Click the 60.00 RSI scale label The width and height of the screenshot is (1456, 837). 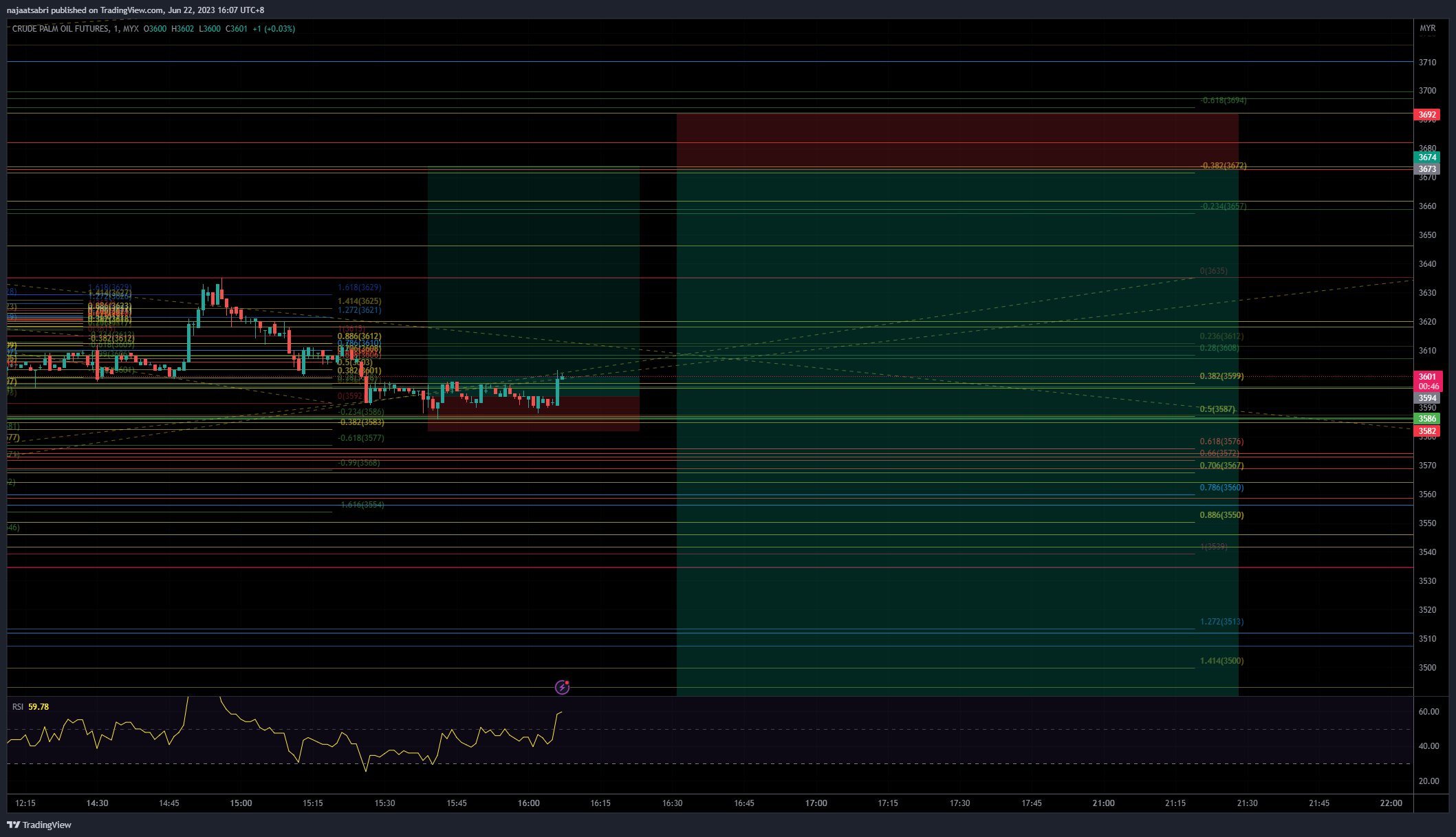(1429, 712)
